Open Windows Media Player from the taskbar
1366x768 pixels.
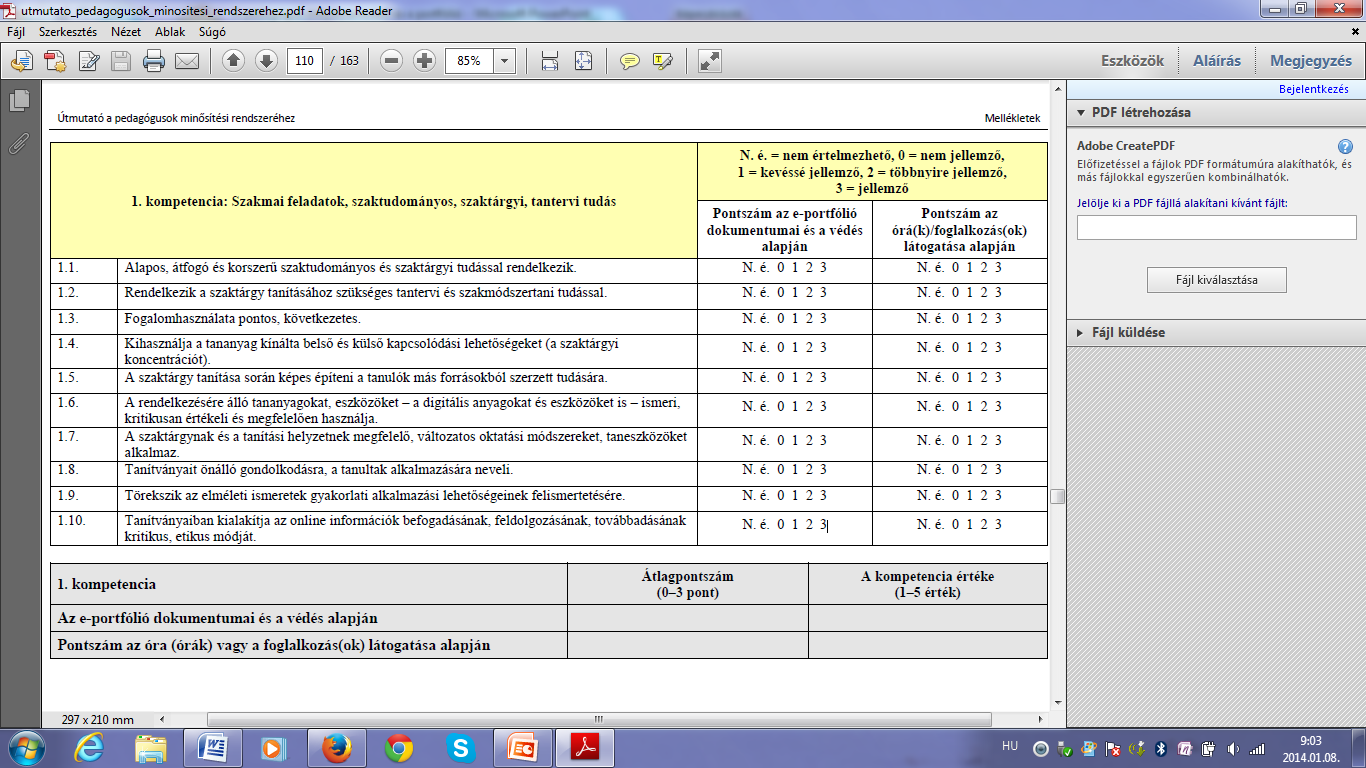(x=272, y=747)
